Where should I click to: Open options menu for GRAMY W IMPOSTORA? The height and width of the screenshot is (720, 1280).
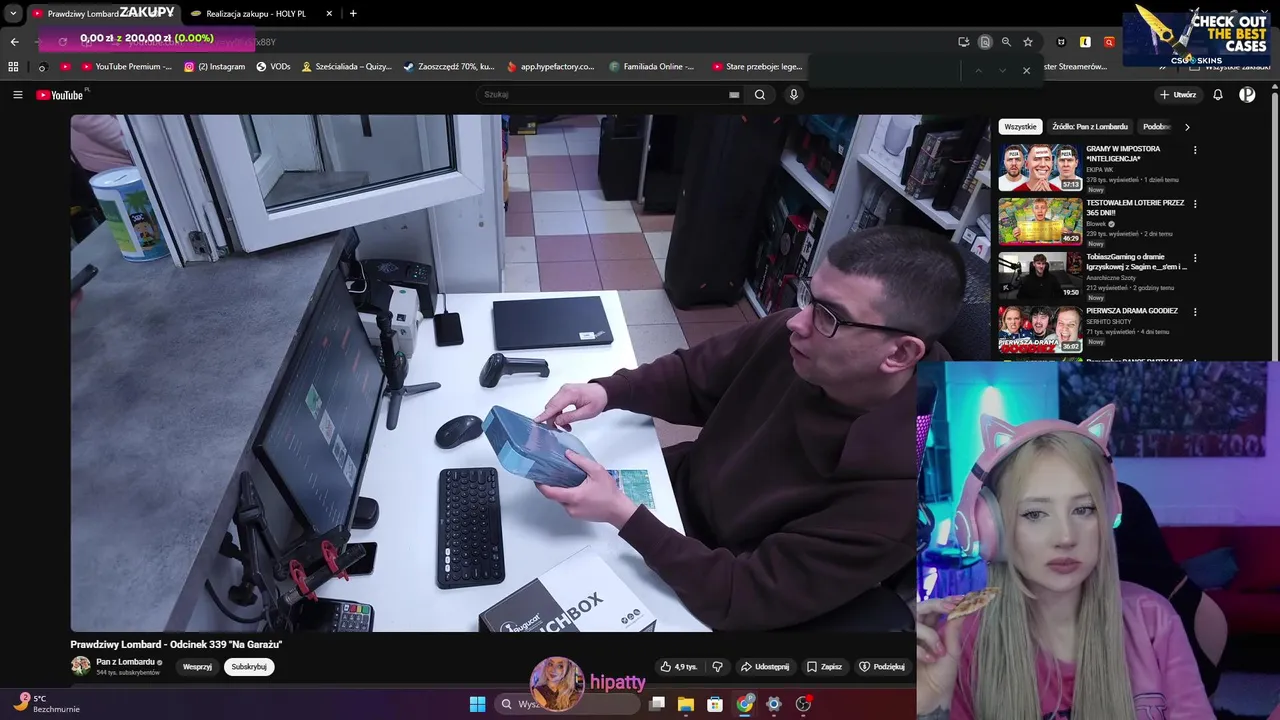tap(1195, 150)
